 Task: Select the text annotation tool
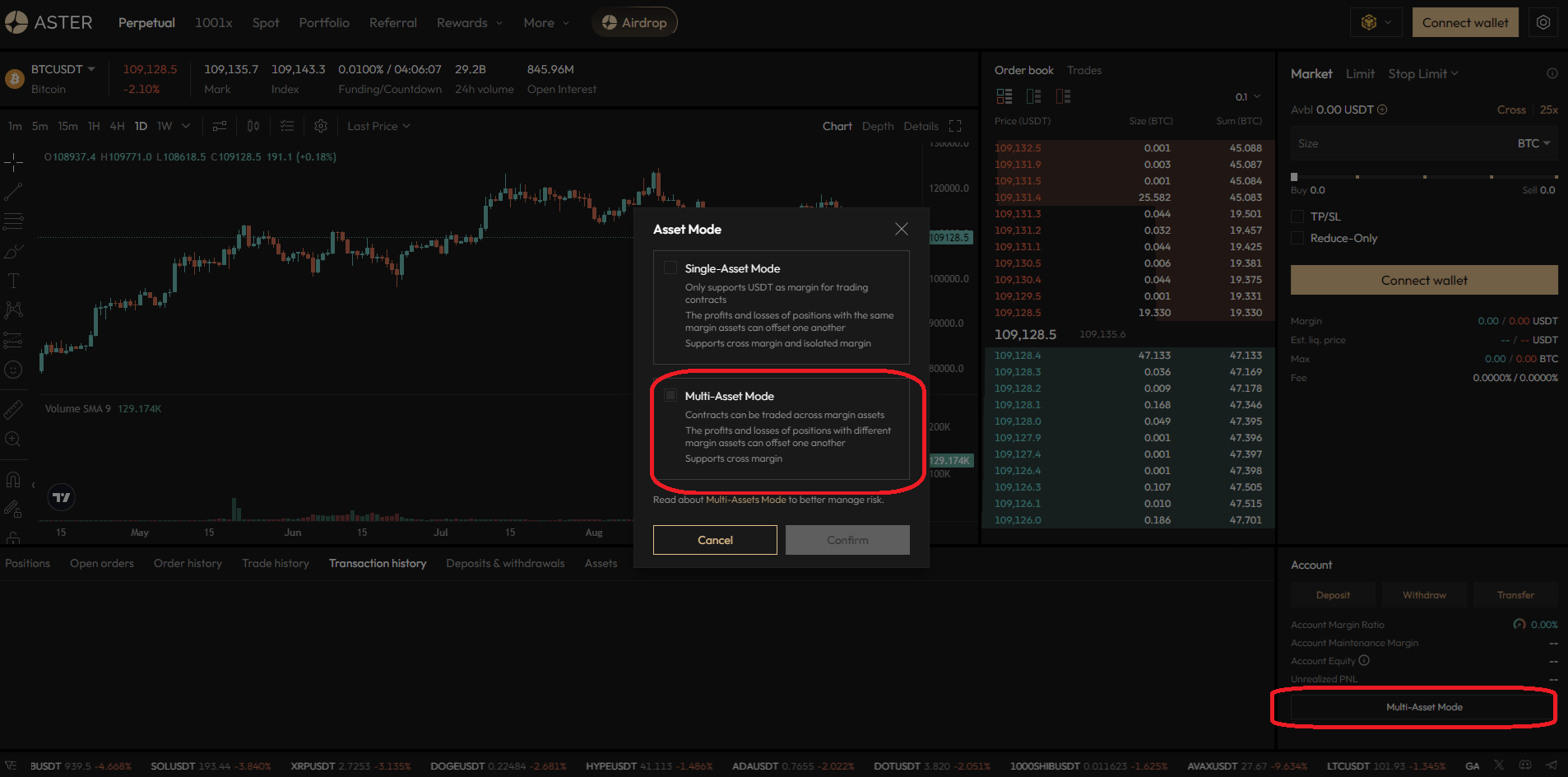[x=13, y=281]
